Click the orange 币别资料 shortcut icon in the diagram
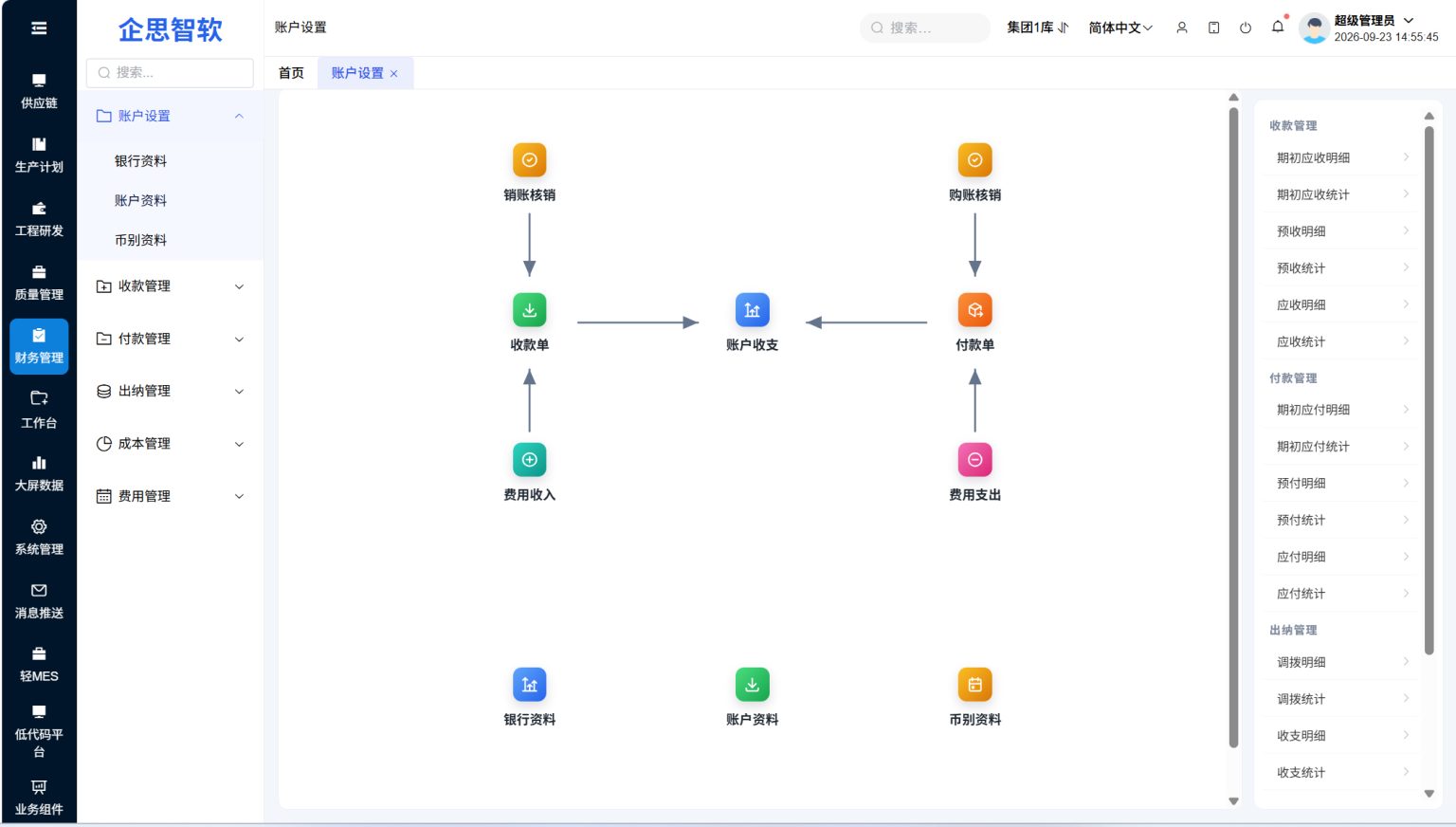Screen dimensions: 1456x827 pyautogui.click(x=974, y=685)
